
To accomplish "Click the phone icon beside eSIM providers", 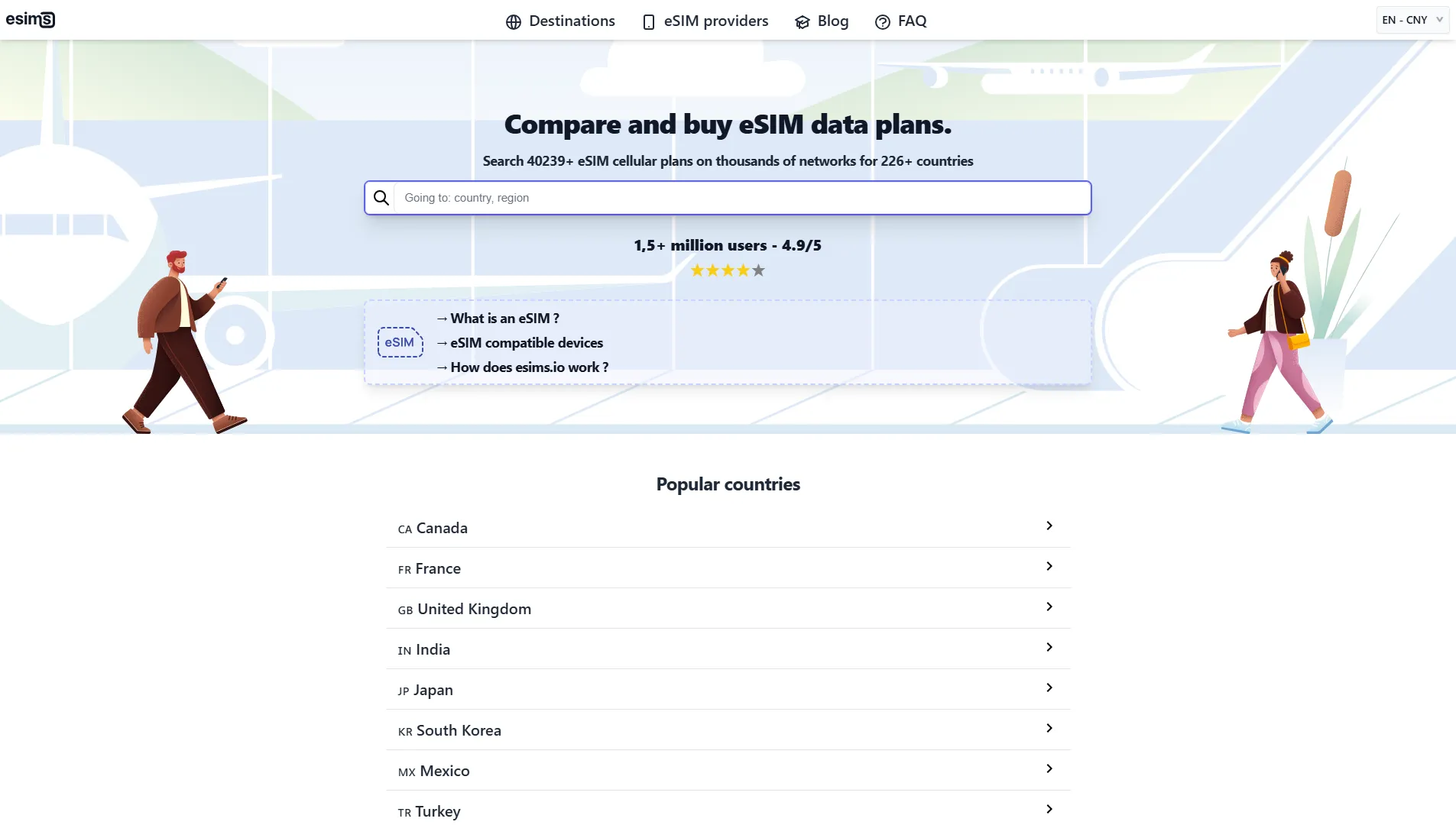I will coord(649,22).
